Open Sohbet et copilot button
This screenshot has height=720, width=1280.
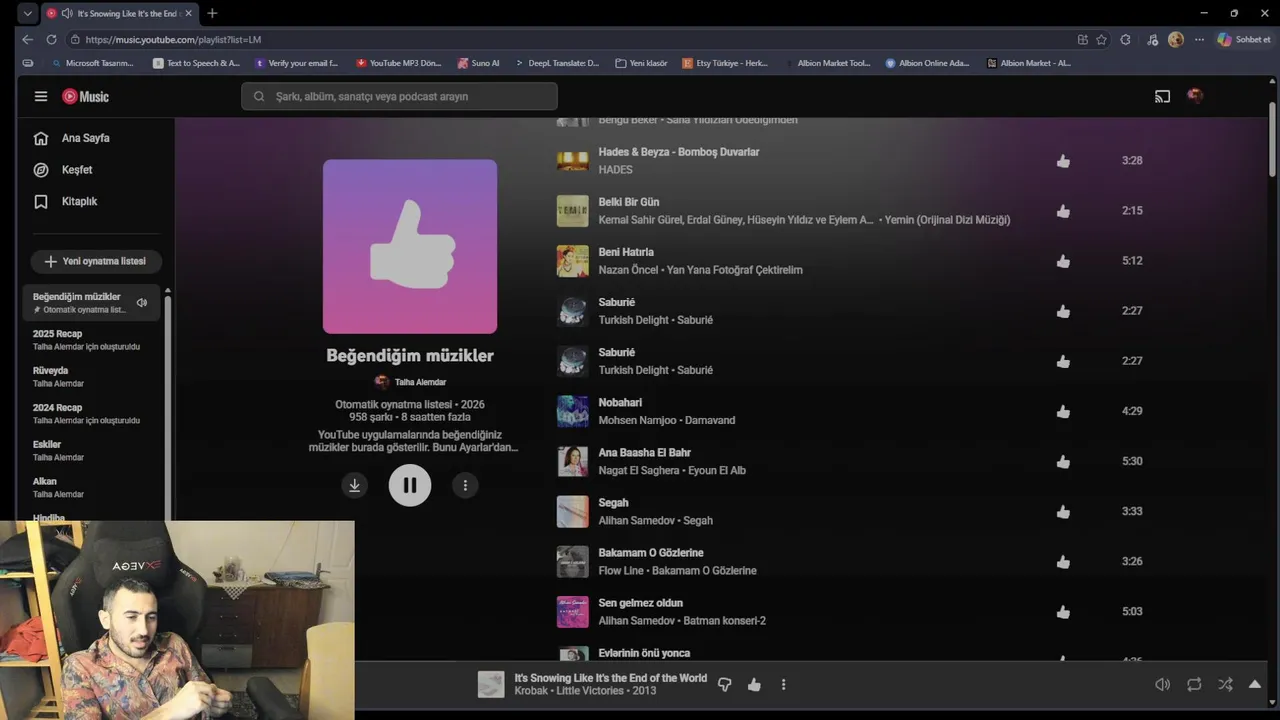[1244, 39]
